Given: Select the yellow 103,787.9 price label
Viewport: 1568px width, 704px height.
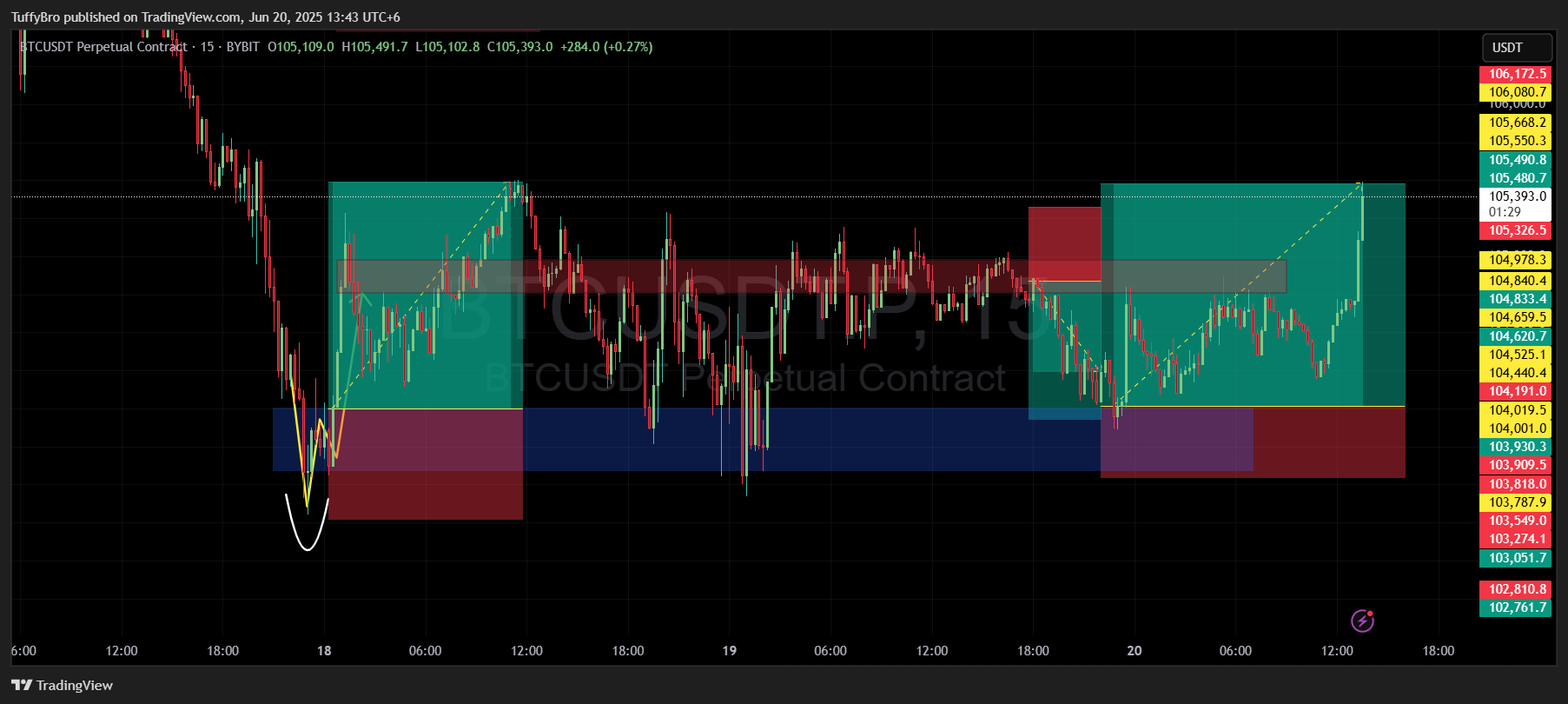Looking at the screenshot, I should [1515, 502].
